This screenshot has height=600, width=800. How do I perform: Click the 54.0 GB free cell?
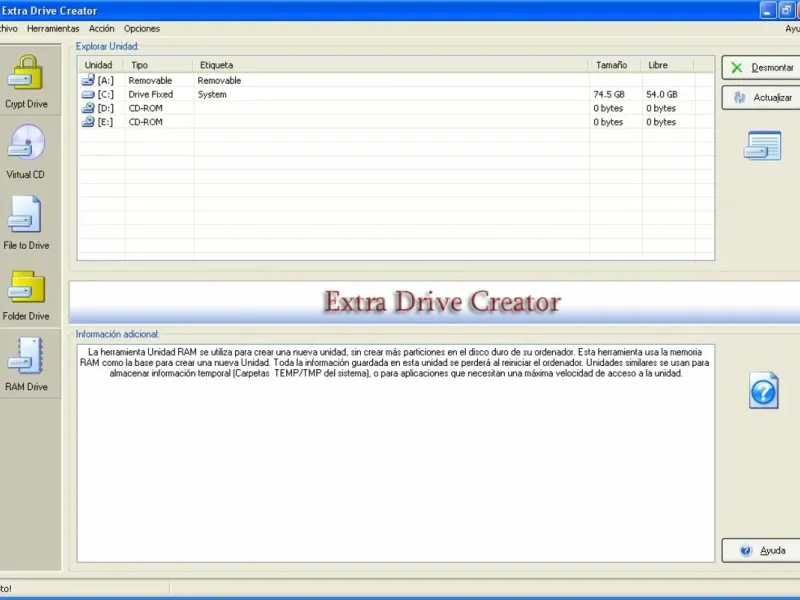pyautogui.click(x=662, y=94)
